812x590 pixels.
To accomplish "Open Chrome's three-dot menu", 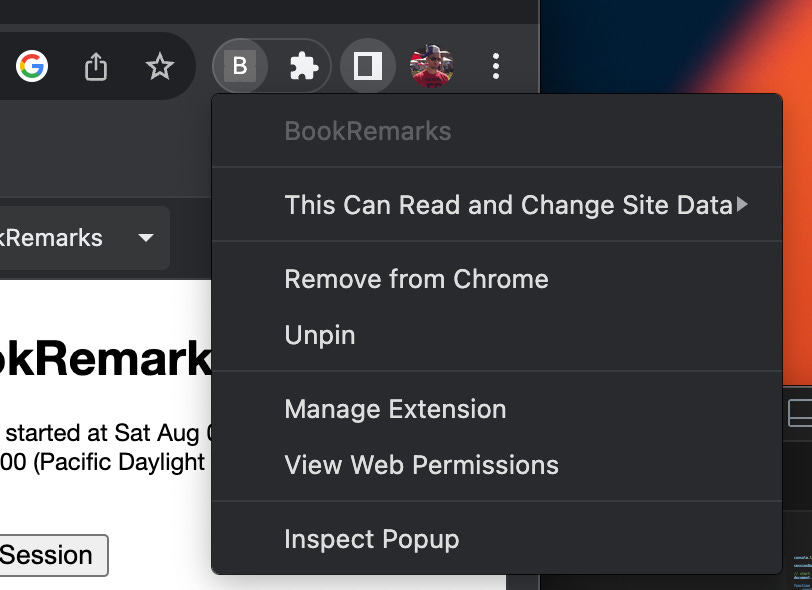I will pos(496,66).
